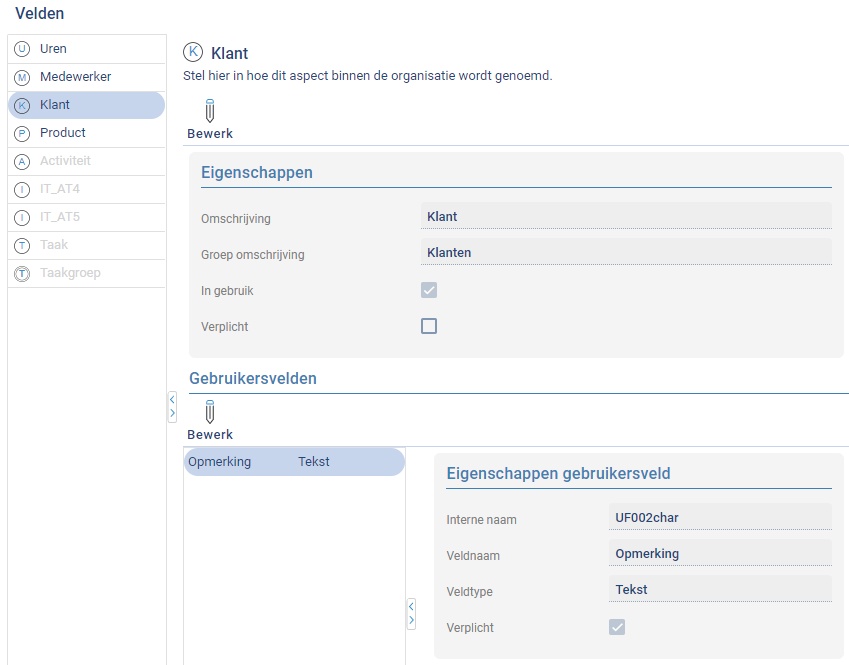Screen dimensions: 849x665
Task: Click the Activiteit circled A icon
Action: pyautogui.click(x=22, y=161)
